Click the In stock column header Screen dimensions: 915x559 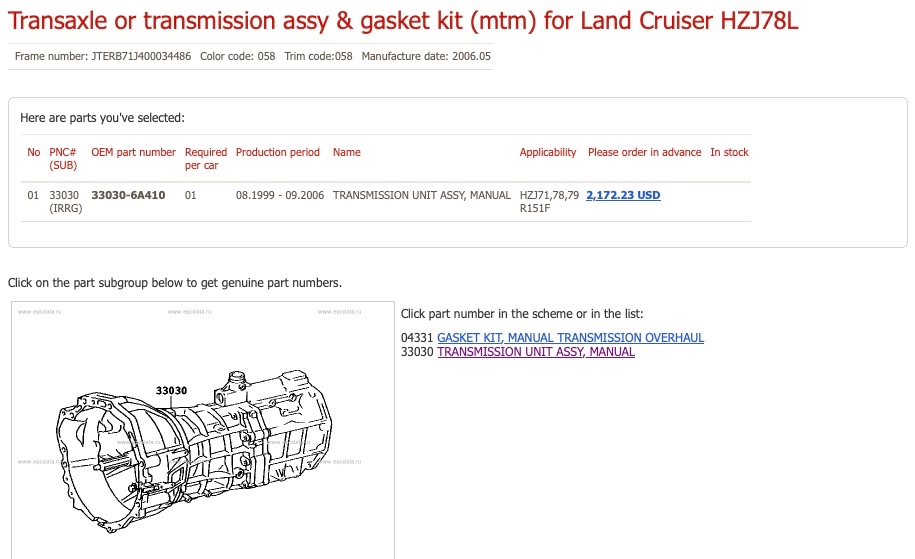(729, 152)
